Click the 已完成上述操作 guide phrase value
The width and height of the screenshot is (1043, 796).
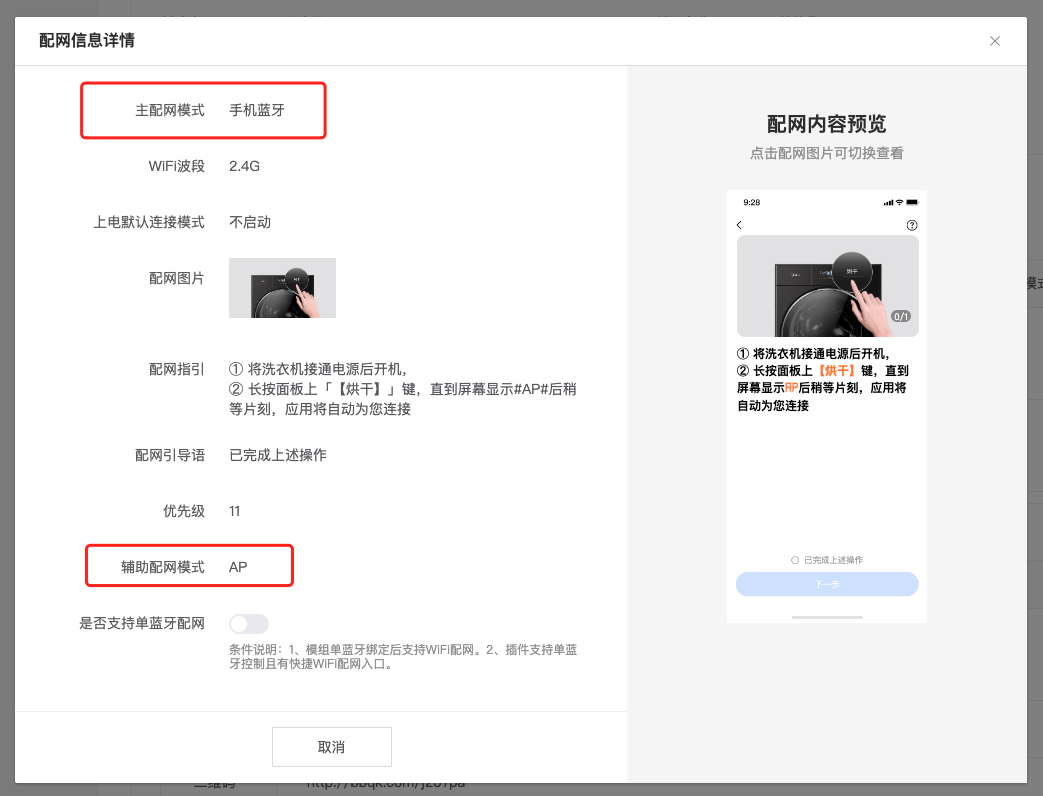[x=278, y=455]
